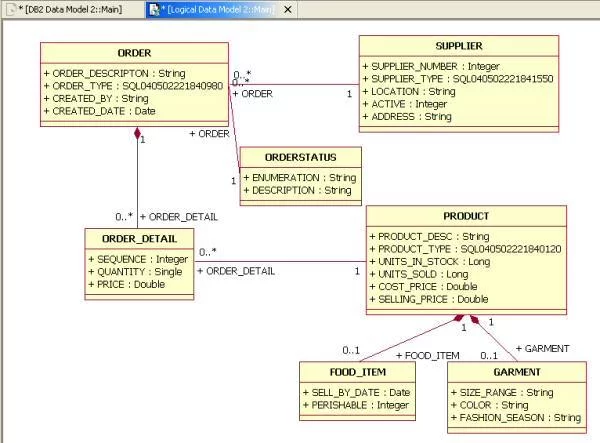600x443 pixels.
Task: Select the ORDER class header
Action: pos(134,53)
